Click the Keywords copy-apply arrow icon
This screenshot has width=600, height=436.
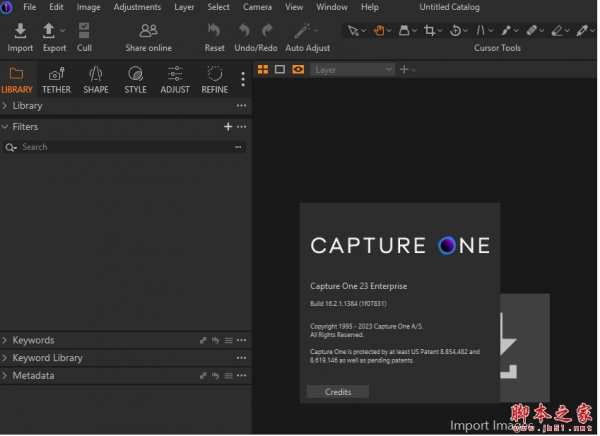tap(203, 341)
